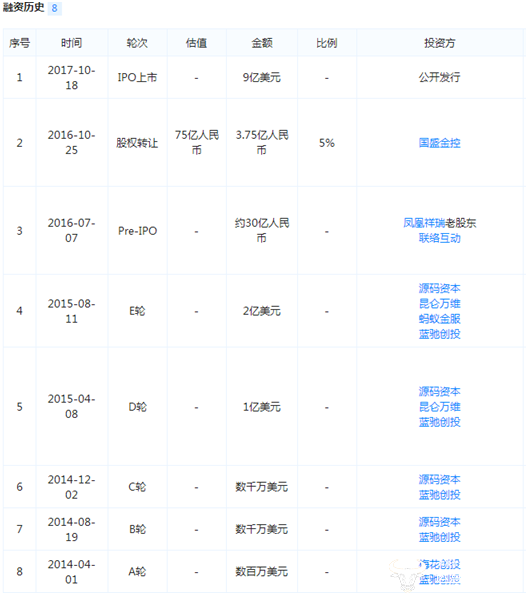Screen dimensions: 528x595
Task: Click 蓝驰创投 in the D轮 row
Action: 439,422
